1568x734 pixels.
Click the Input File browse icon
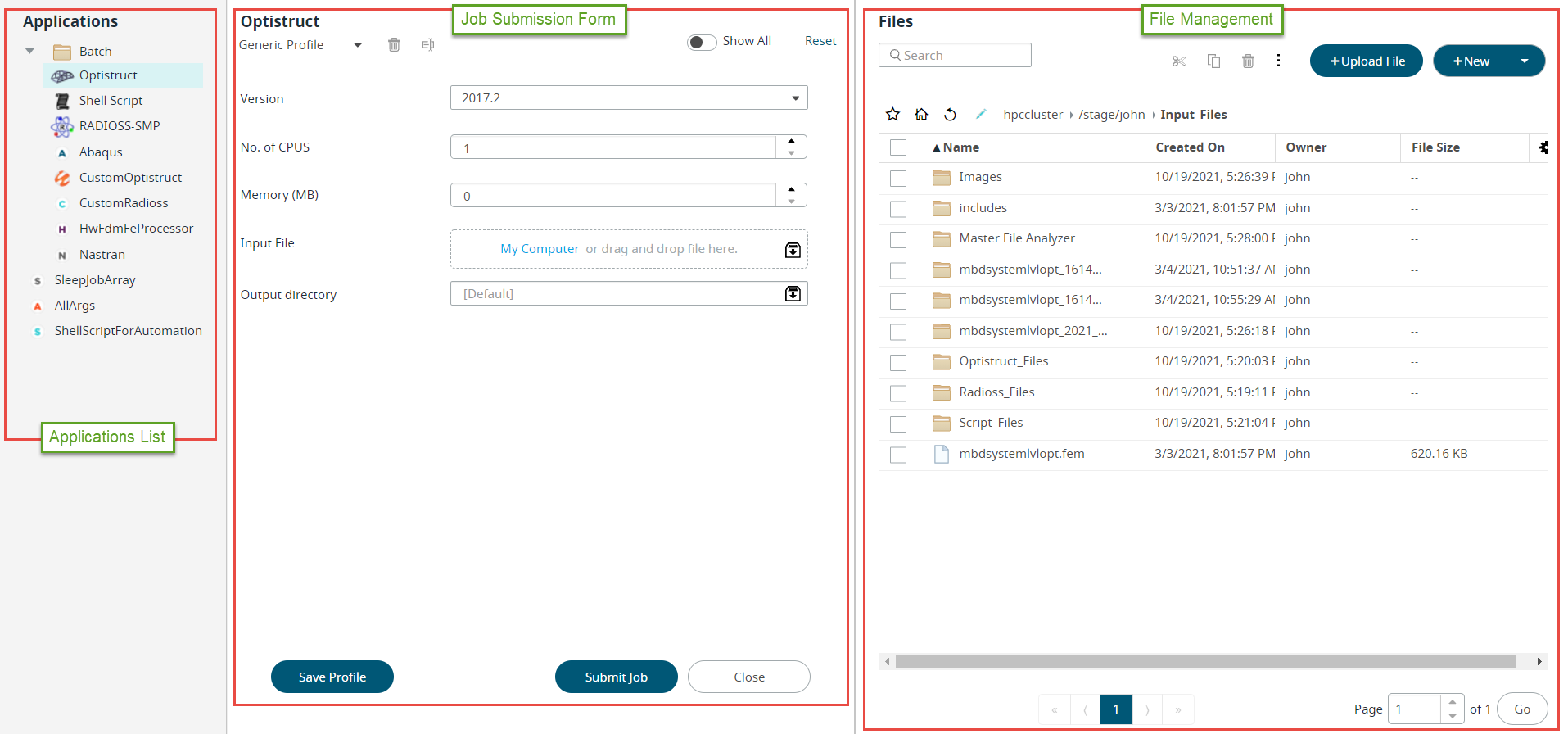[x=793, y=250]
